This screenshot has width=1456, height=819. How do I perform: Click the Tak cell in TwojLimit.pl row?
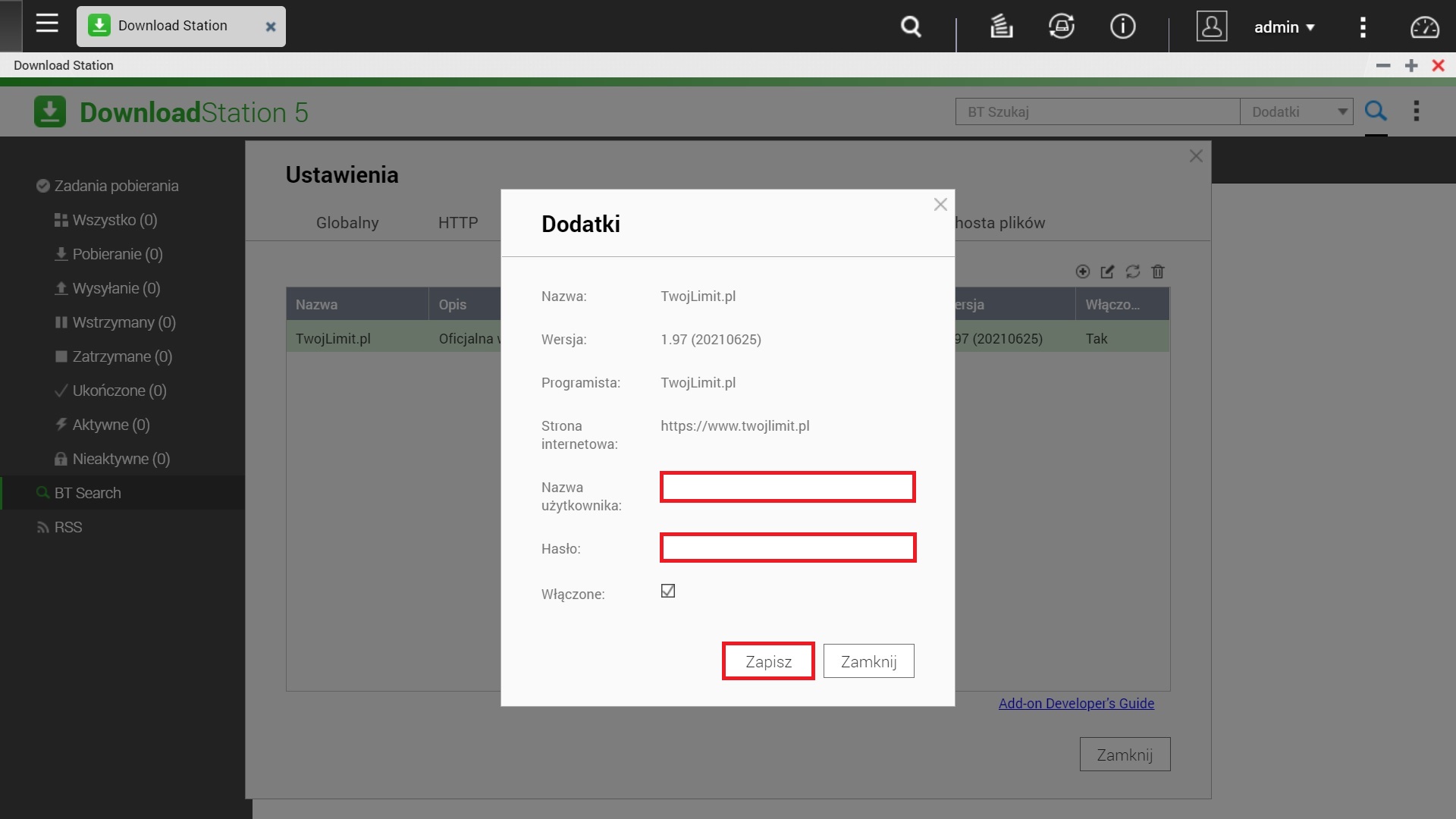[1097, 338]
